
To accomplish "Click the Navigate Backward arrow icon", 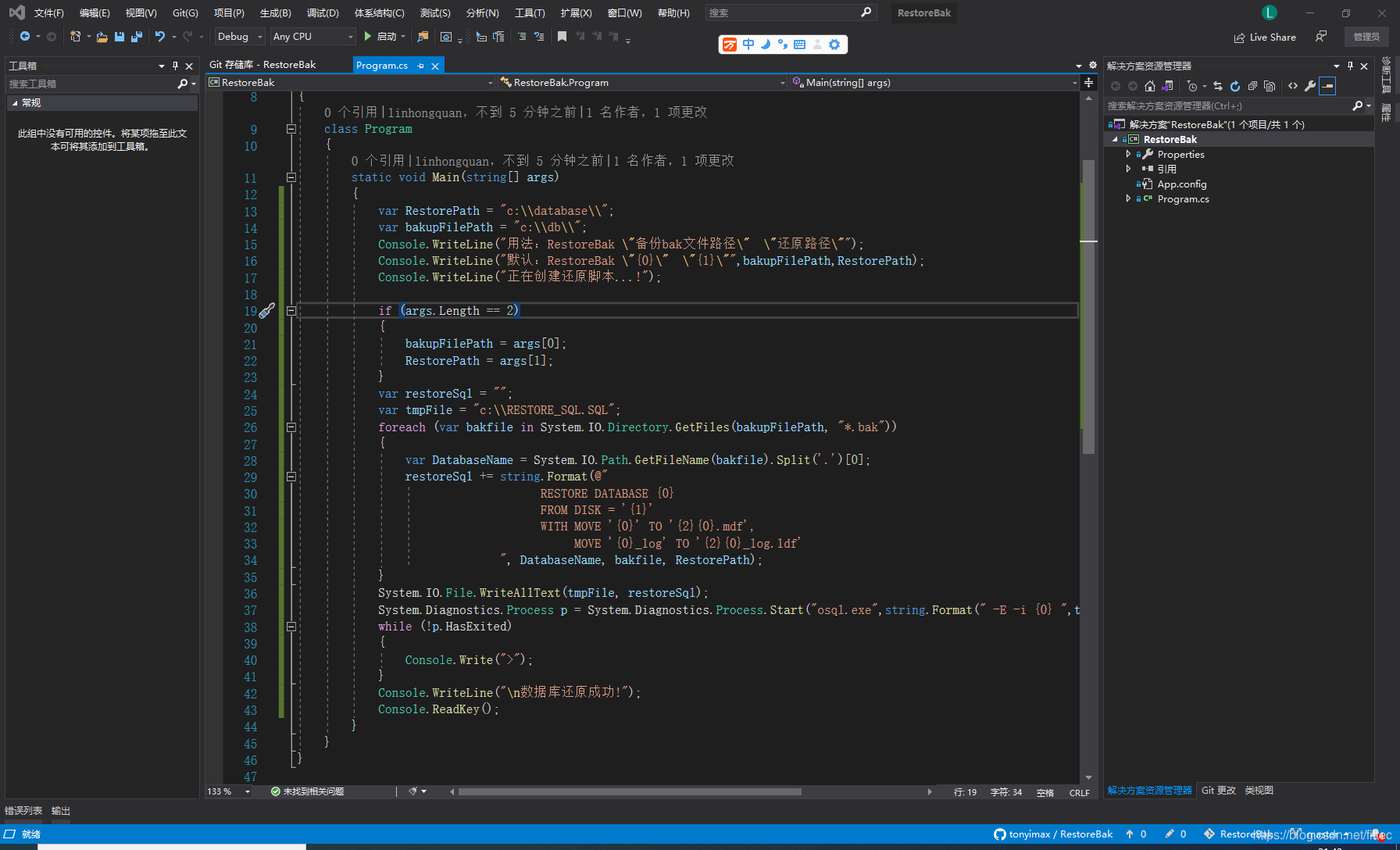I will (25, 37).
